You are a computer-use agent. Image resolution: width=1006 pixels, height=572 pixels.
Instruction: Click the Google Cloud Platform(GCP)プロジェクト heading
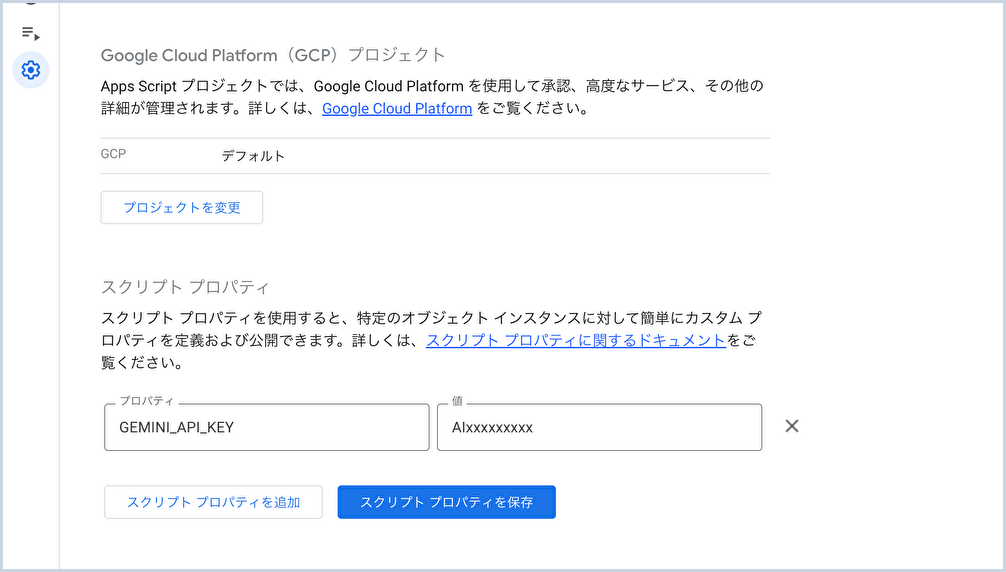click(x=273, y=55)
